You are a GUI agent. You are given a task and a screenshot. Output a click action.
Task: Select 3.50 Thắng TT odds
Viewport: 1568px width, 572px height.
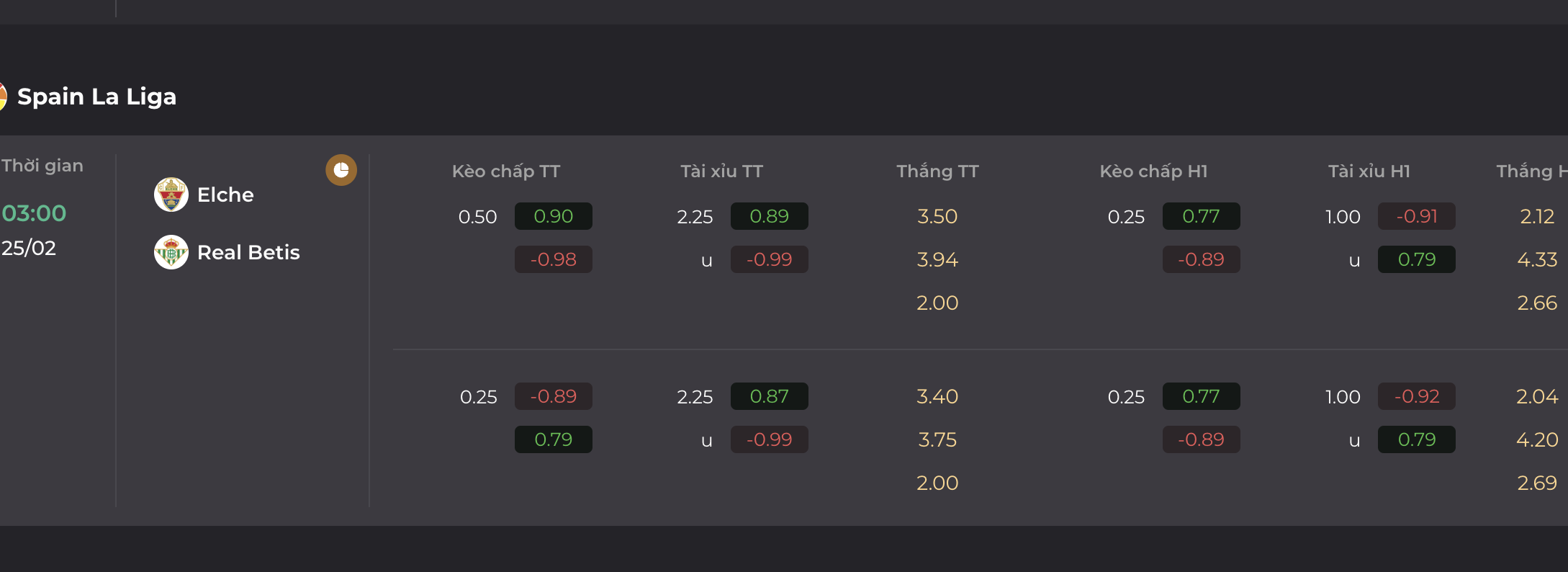[937, 216]
